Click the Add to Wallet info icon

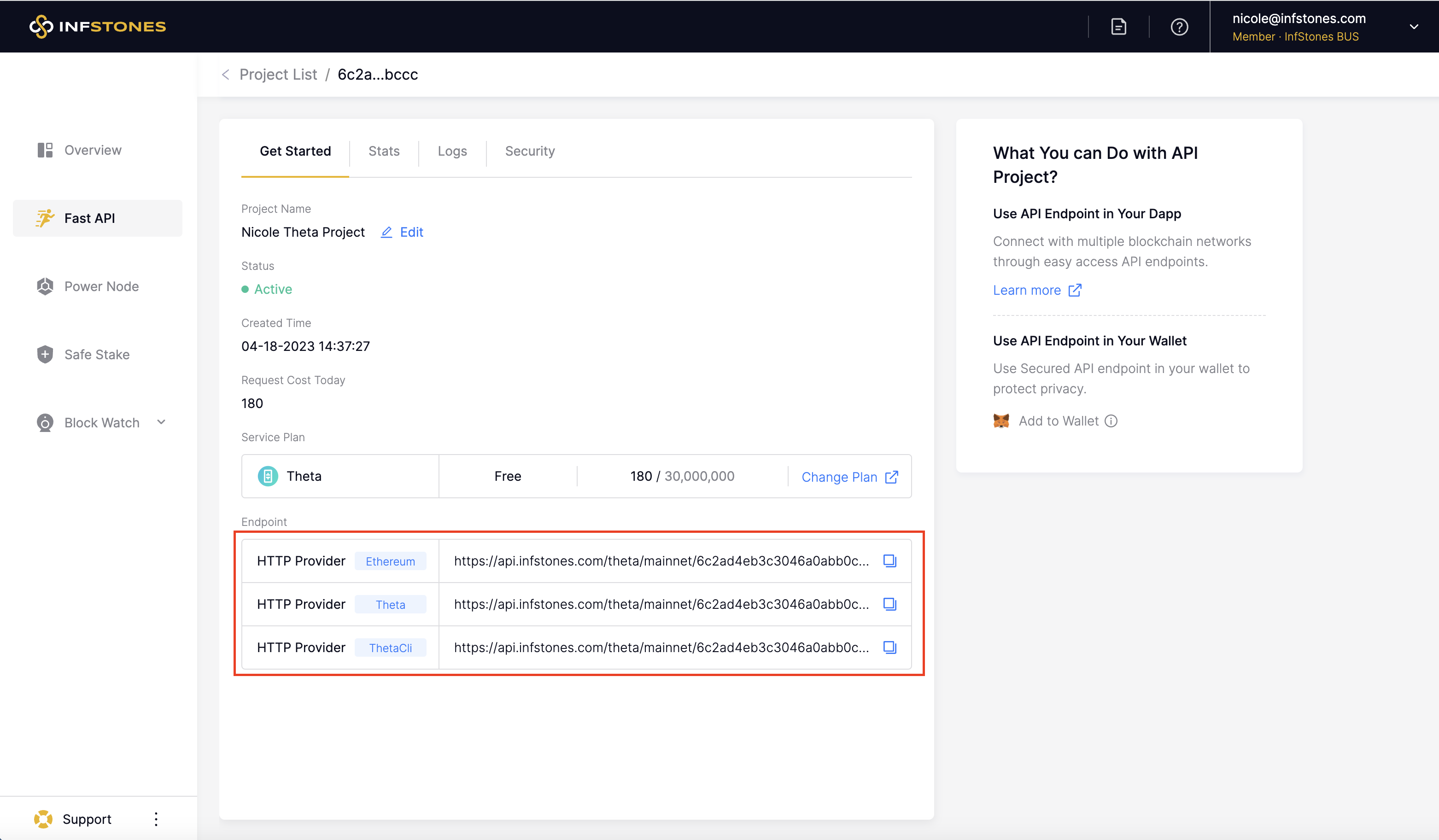1111,421
